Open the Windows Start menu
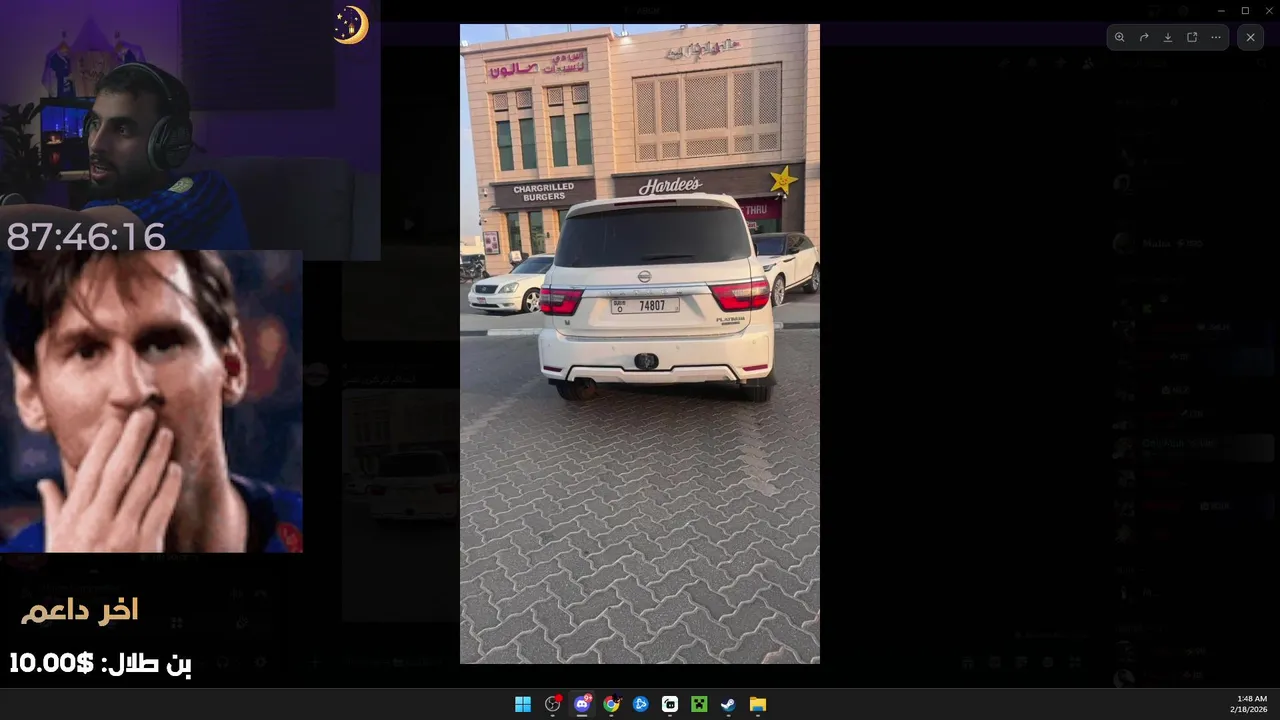The width and height of the screenshot is (1280, 720). click(x=523, y=704)
